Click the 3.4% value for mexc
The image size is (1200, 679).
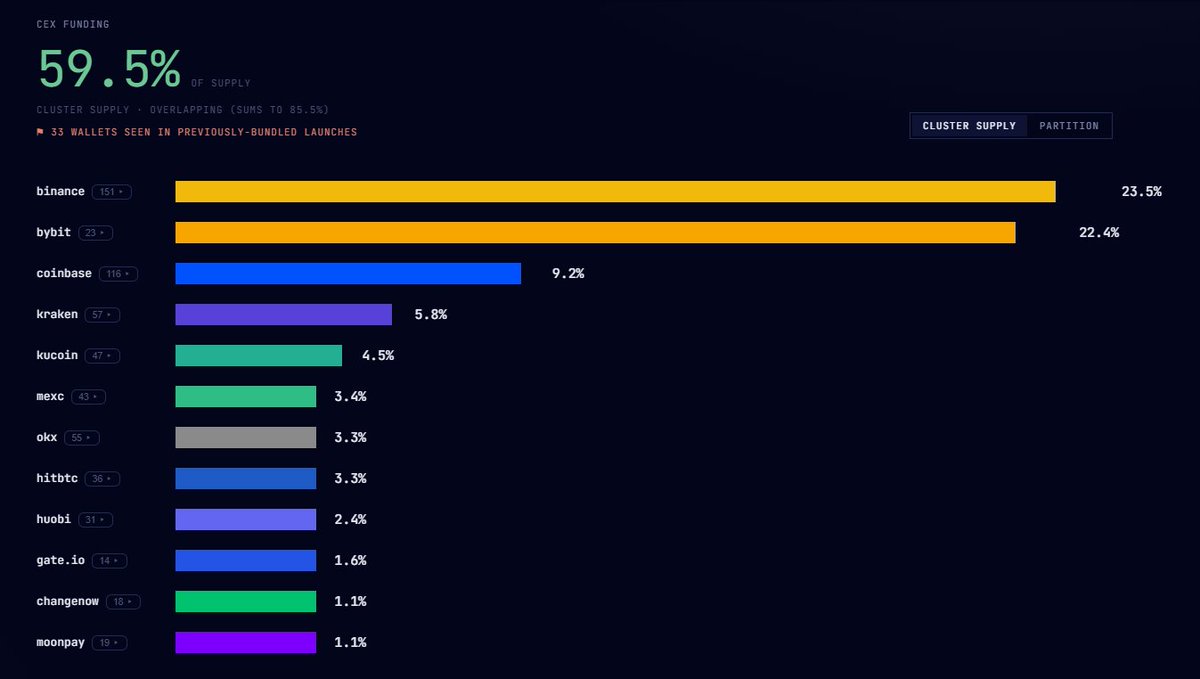[x=350, y=396]
